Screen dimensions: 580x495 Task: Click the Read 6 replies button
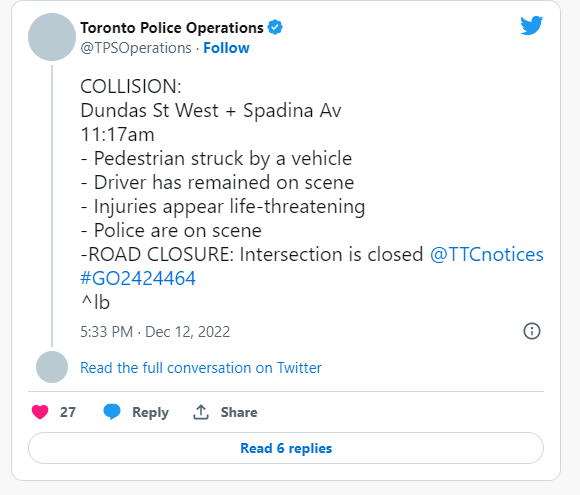point(286,448)
